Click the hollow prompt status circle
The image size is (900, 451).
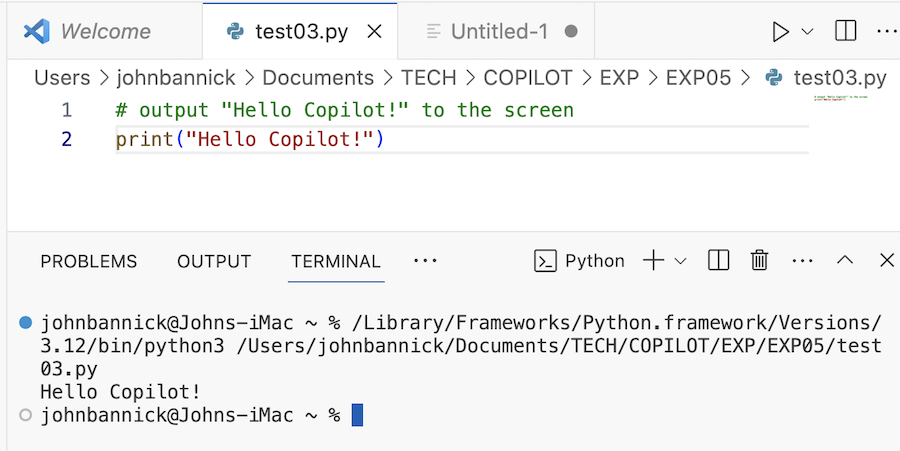click(25, 415)
